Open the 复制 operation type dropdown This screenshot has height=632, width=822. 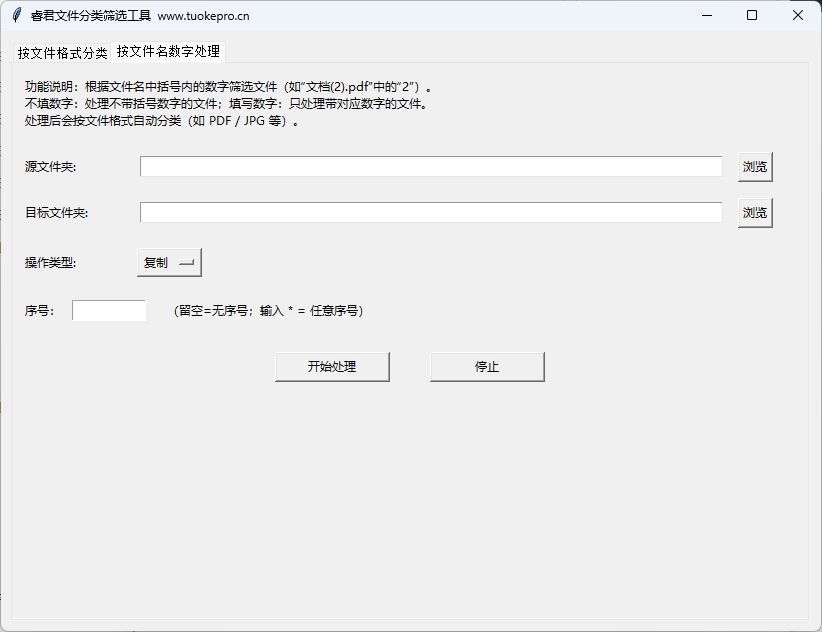click(x=167, y=261)
